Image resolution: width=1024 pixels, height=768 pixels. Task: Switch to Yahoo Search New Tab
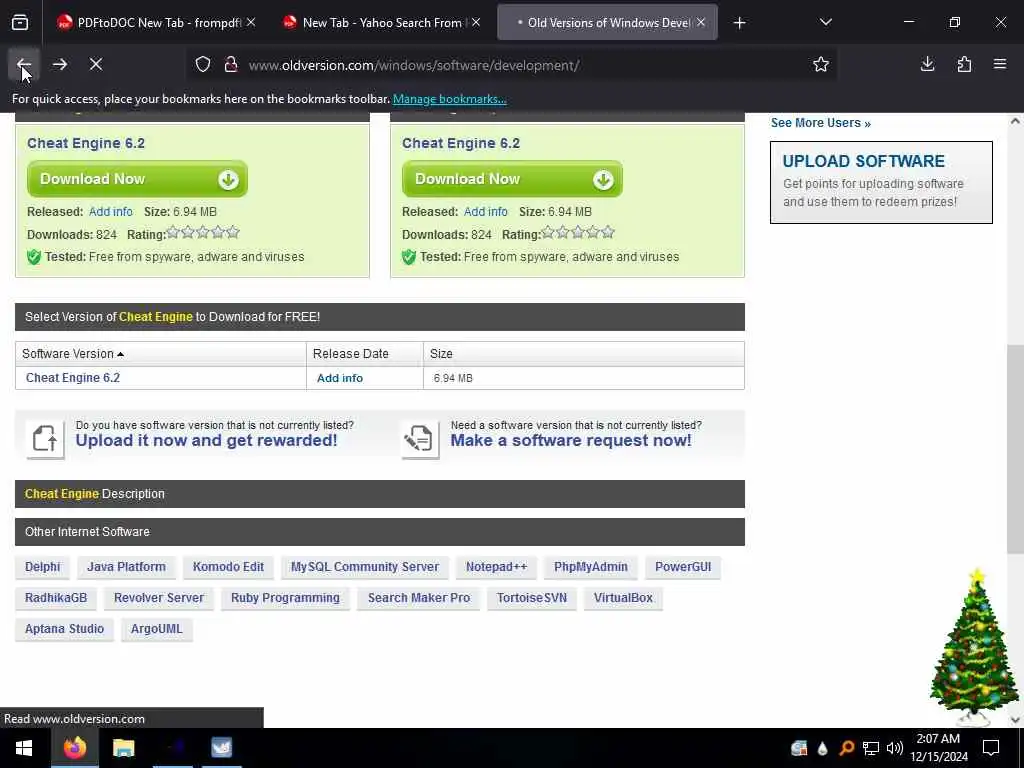pyautogui.click(x=382, y=23)
